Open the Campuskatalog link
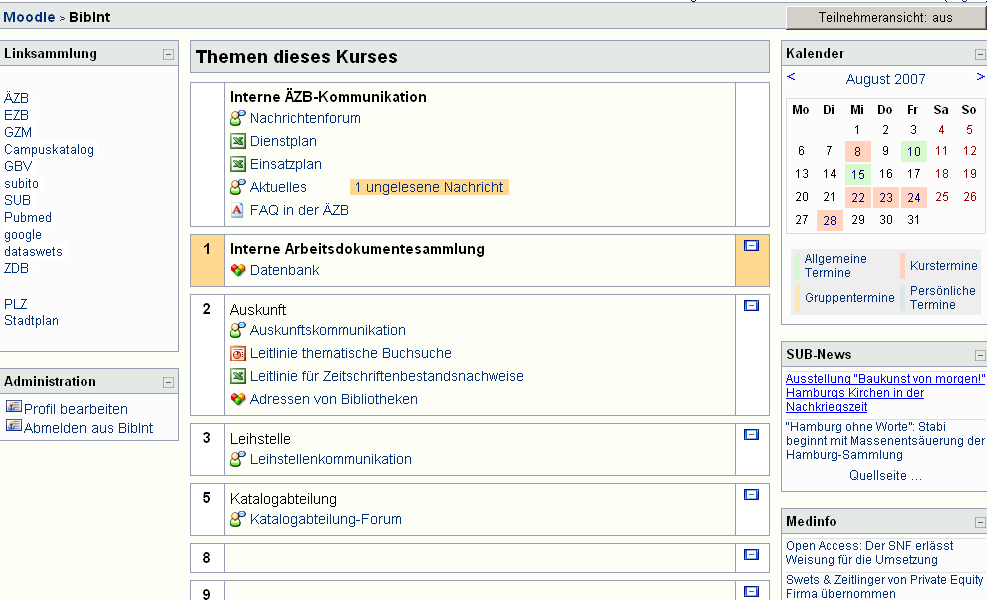 [x=49, y=150]
